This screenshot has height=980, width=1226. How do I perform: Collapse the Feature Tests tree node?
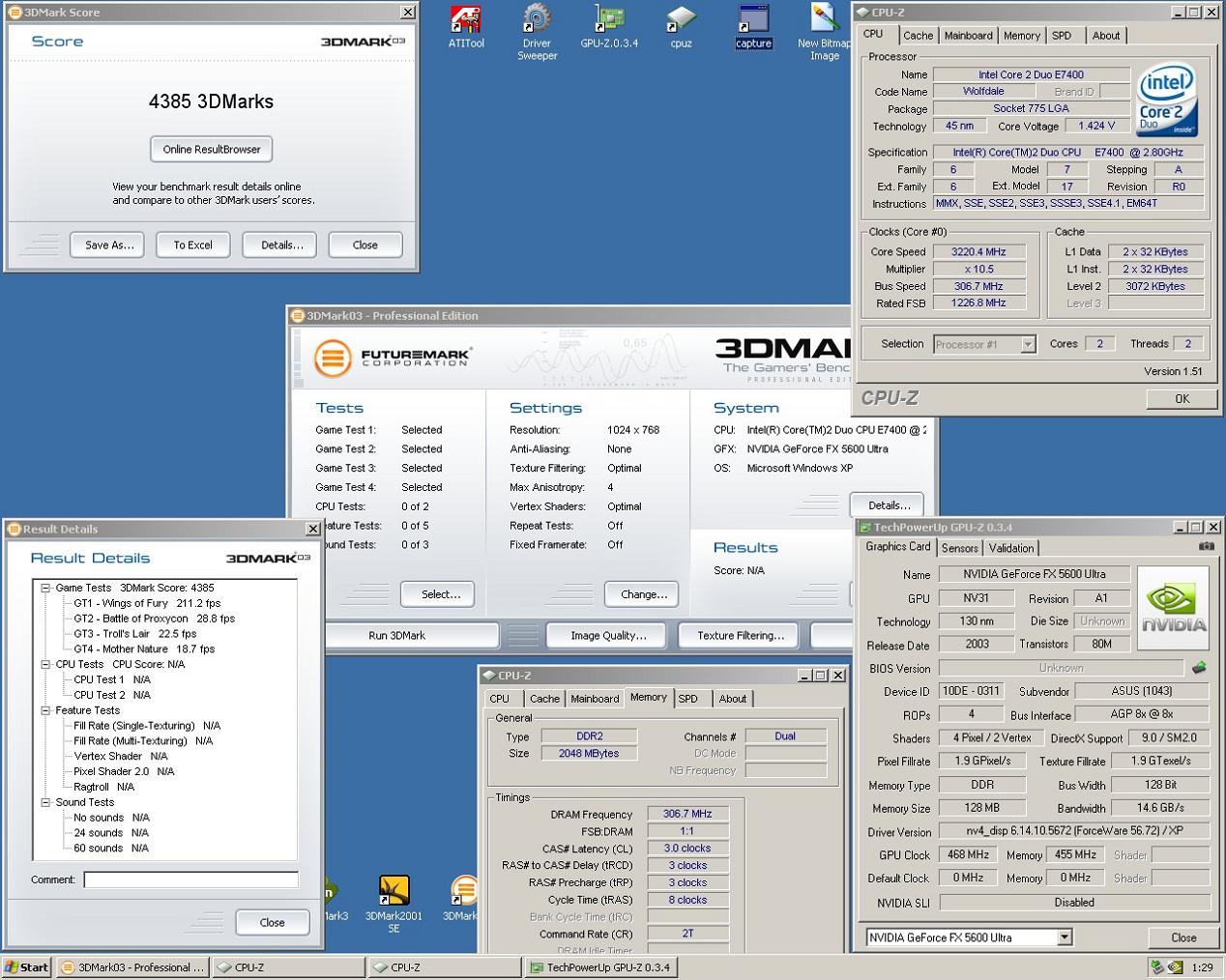point(45,710)
